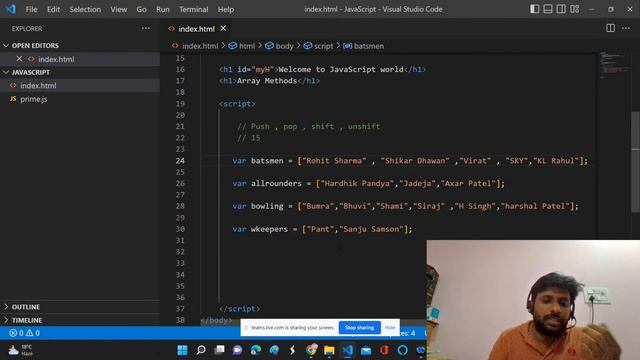Click "bowling" variable on line 28
This screenshot has height=360, width=640.
(267, 206)
